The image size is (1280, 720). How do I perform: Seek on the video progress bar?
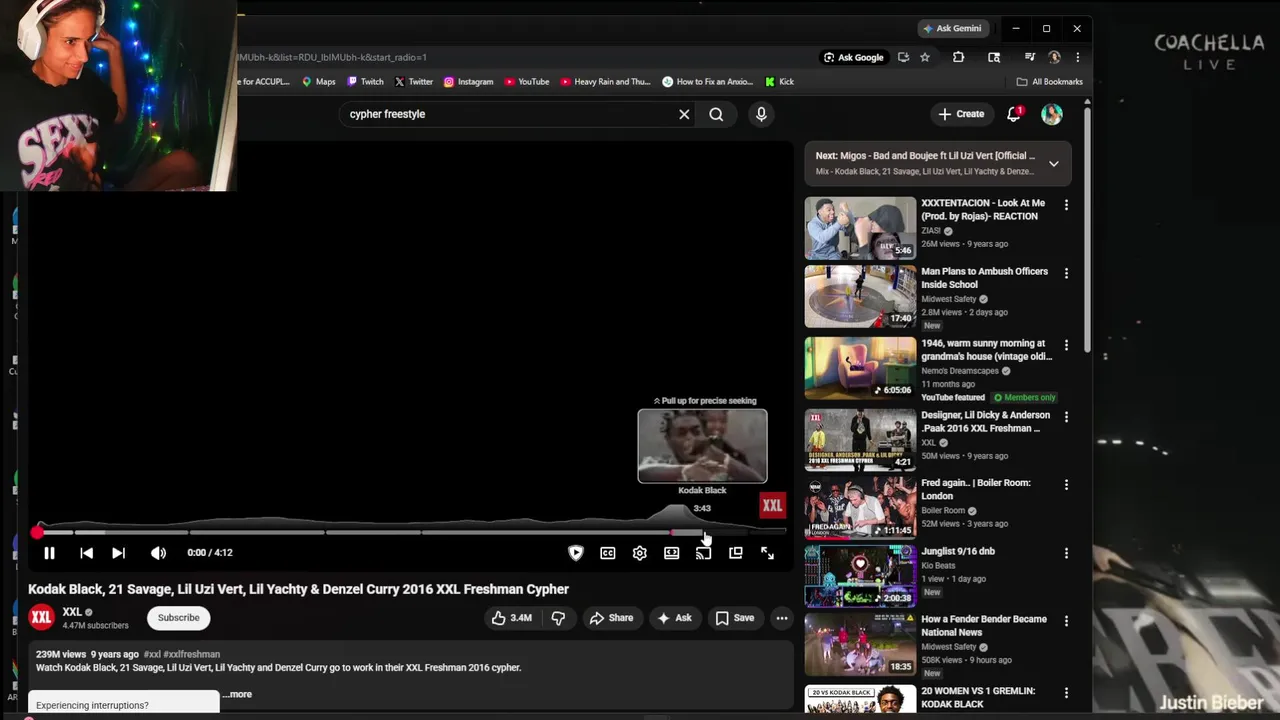[x=410, y=532]
